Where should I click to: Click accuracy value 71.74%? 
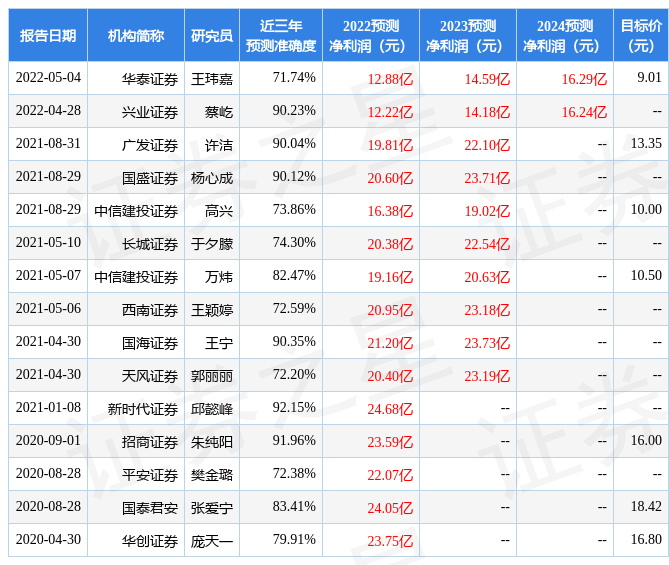click(294, 78)
